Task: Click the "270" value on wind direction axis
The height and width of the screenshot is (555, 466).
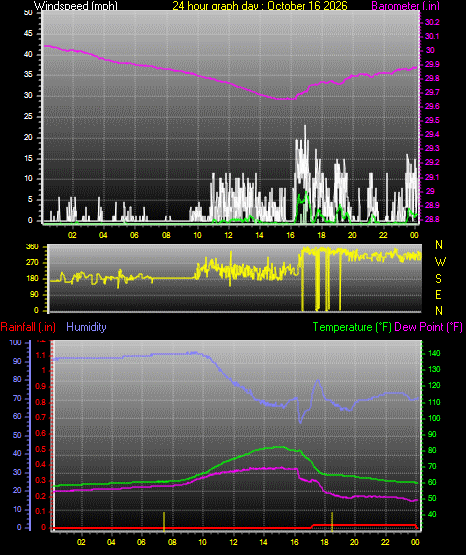Action: pyautogui.click(x=32, y=263)
